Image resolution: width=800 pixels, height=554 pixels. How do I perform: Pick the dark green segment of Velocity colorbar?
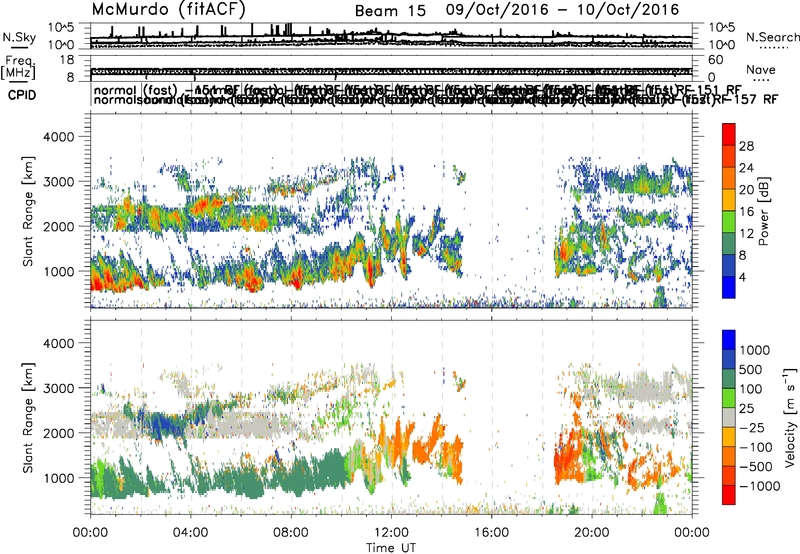[x=729, y=379]
